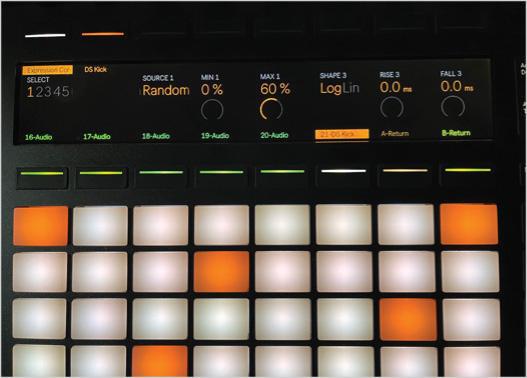
Task: Click the Max 1 60% knob
Action: [271, 109]
